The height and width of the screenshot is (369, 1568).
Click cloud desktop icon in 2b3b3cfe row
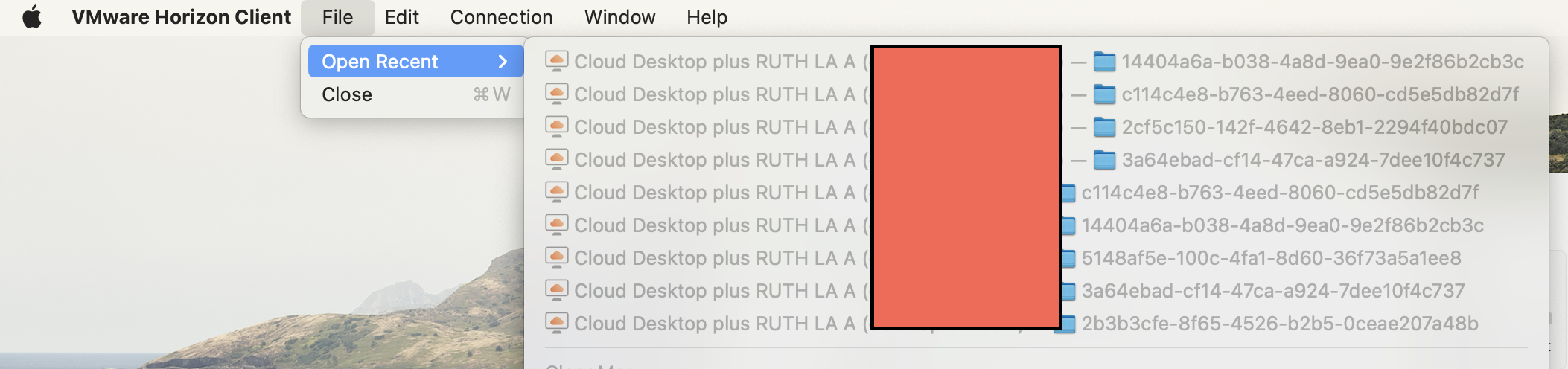(557, 323)
